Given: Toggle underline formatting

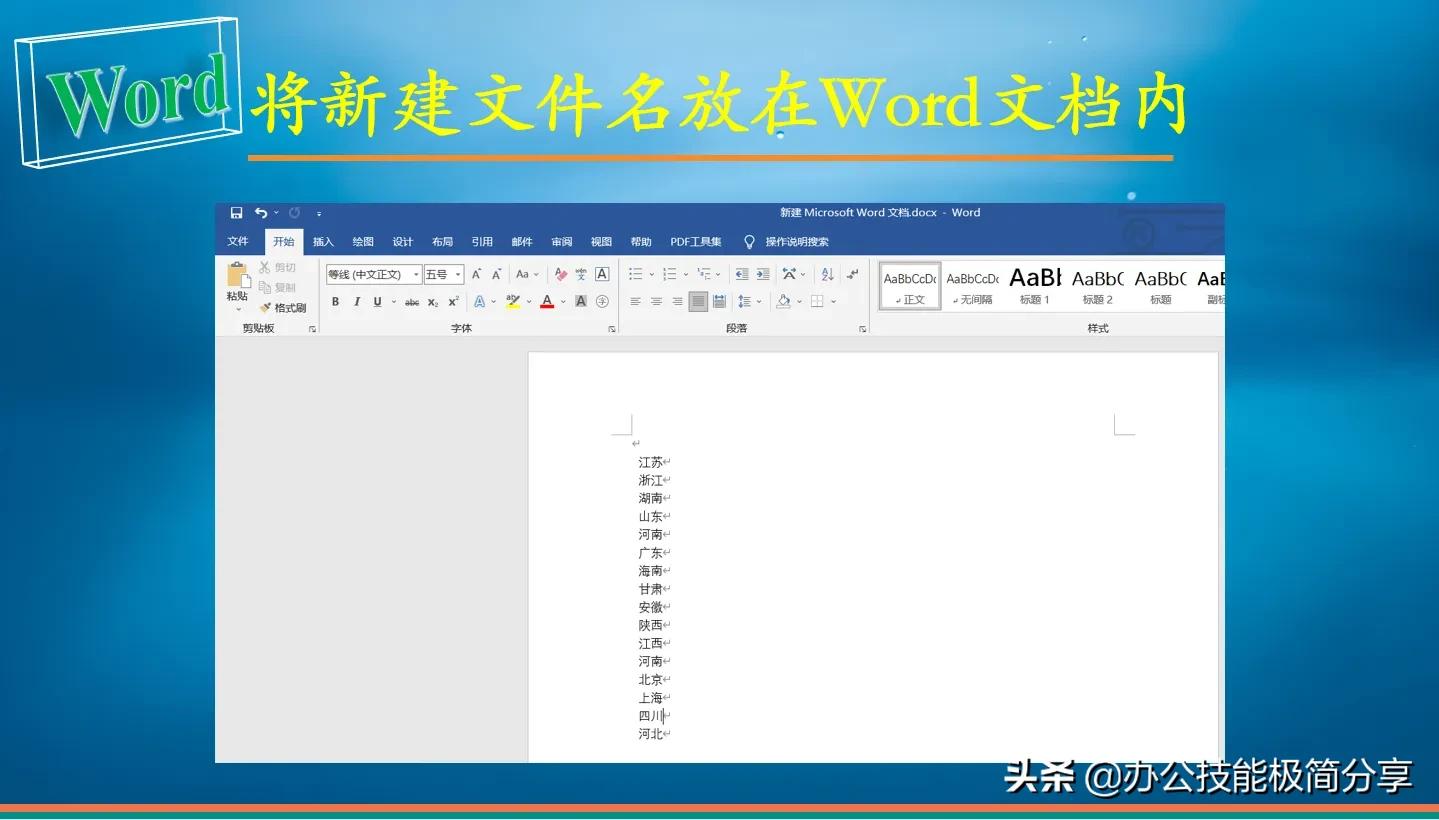Looking at the screenshot, I should (377, 302).
